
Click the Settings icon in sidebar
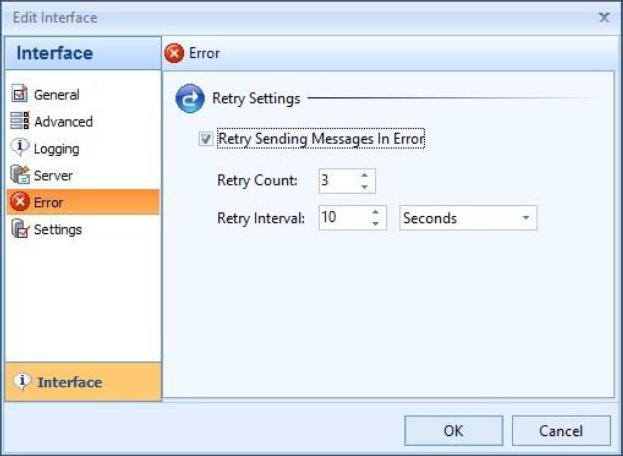(x=19, y=230)
